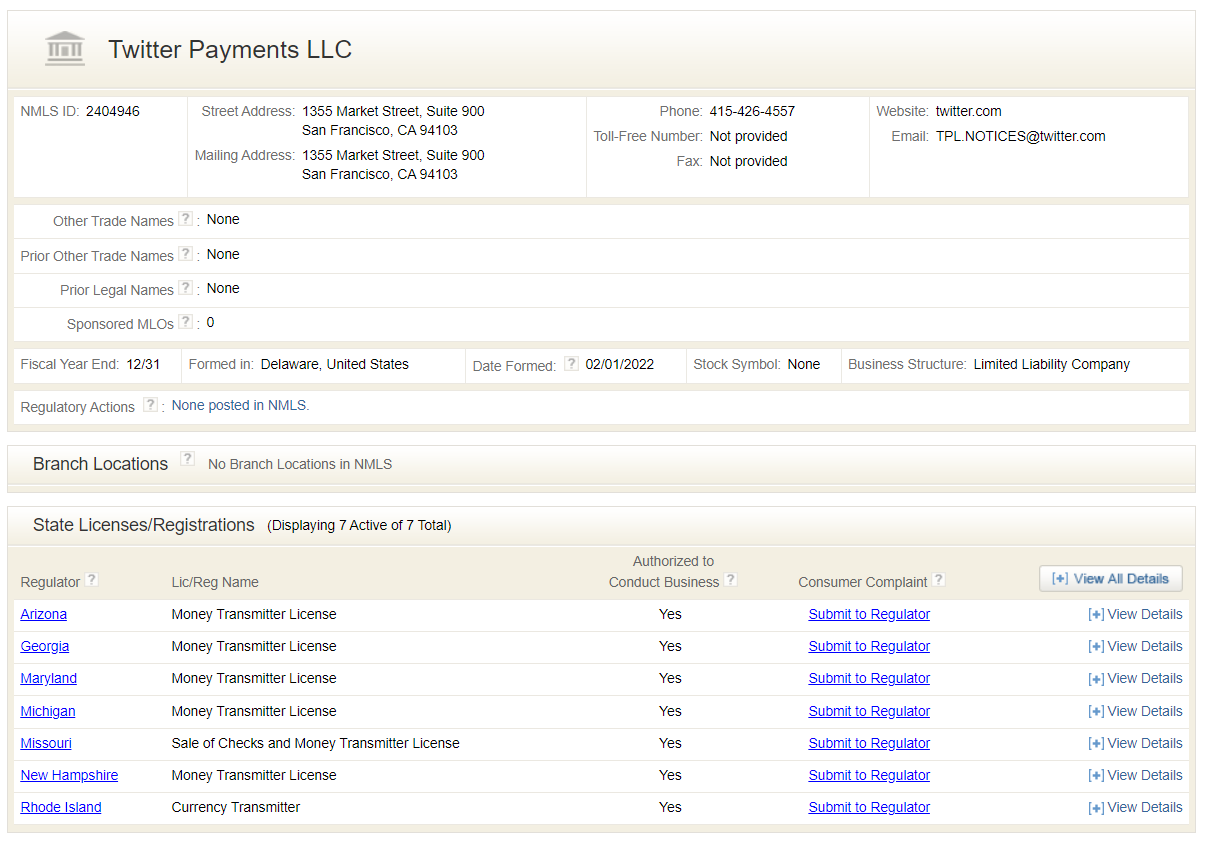Click the State Licenses/Registrations heading
Screen dimensions: 1222x841
tap(144, 525)
